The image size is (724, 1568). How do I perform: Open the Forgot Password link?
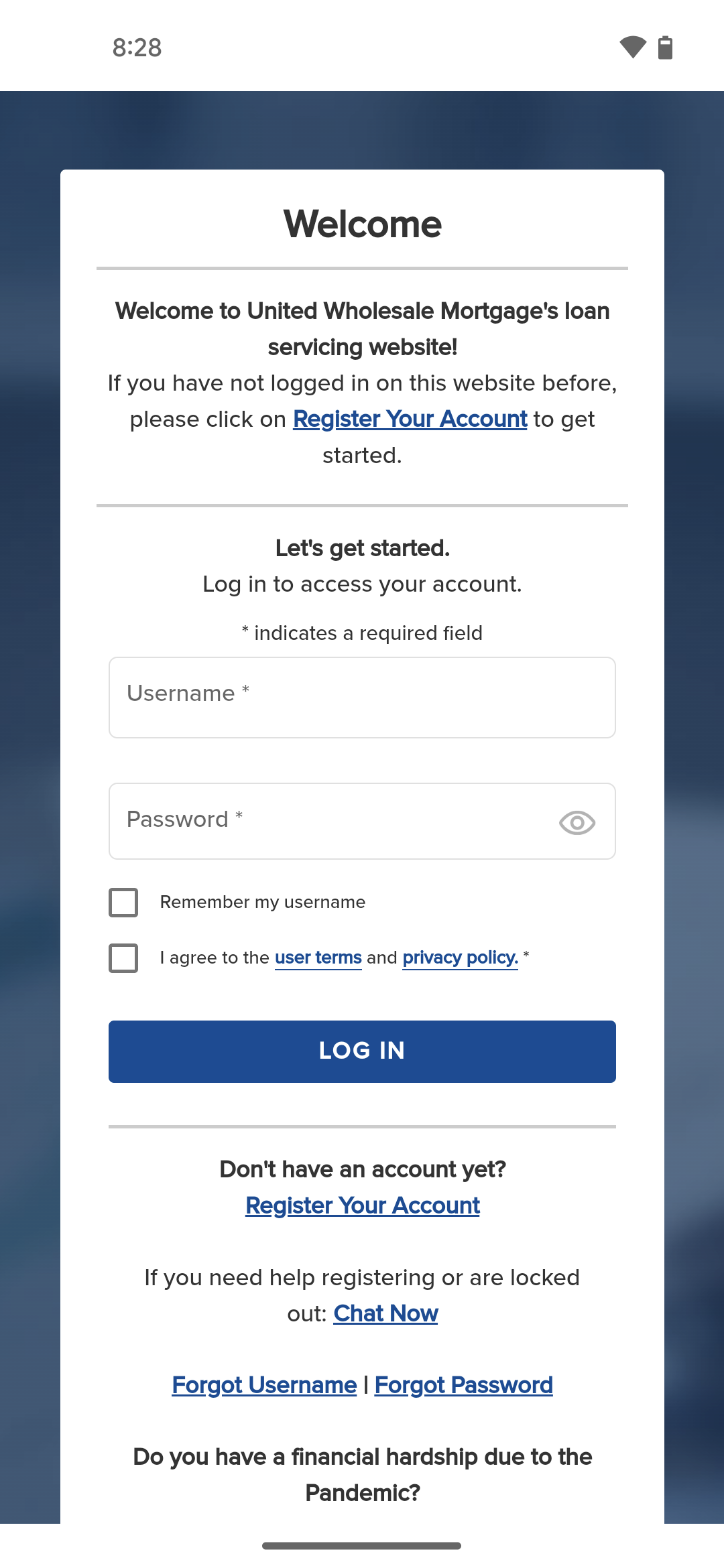click(x=464, y=1385)
